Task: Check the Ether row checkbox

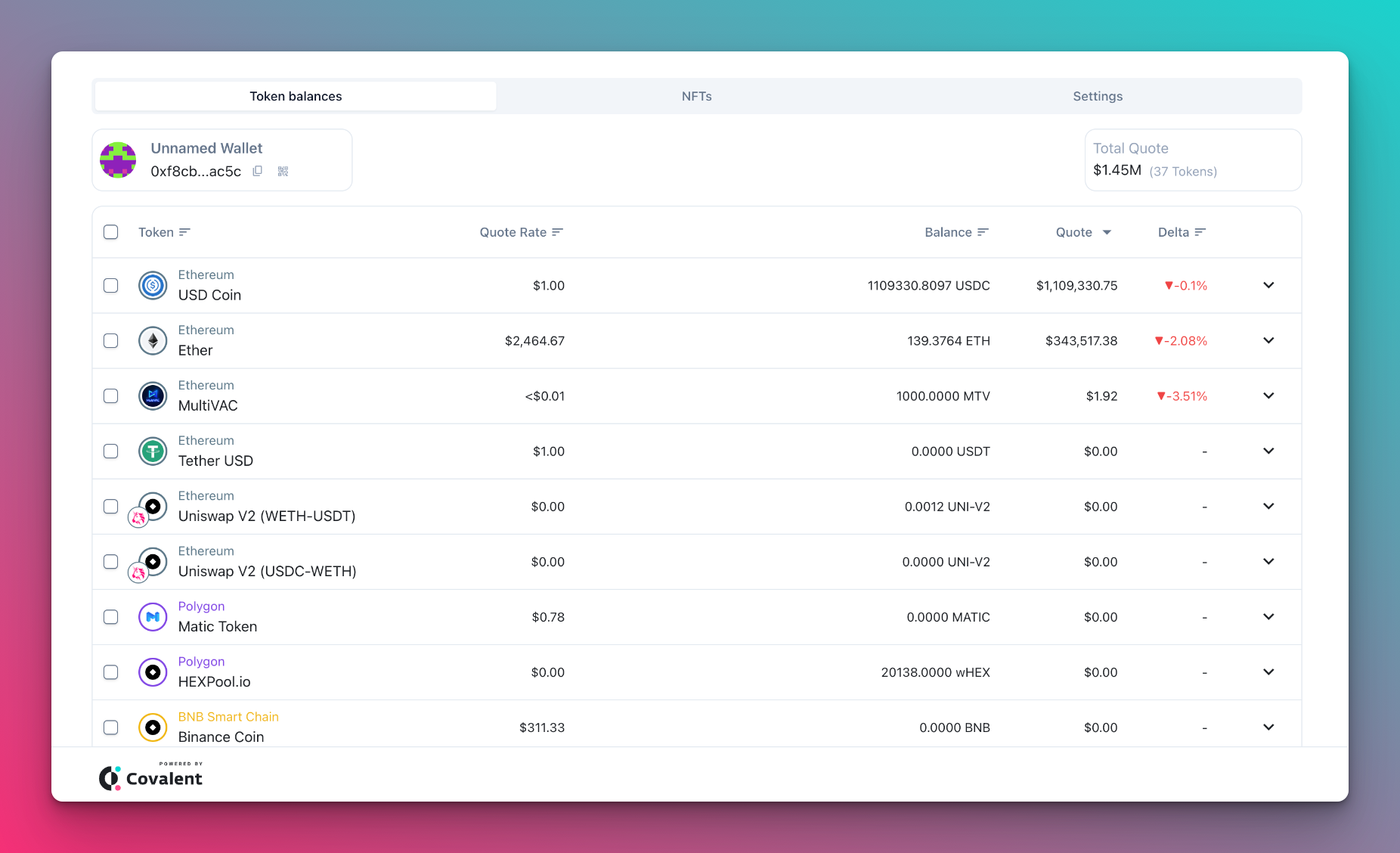Action: click(x=111, y=340)
